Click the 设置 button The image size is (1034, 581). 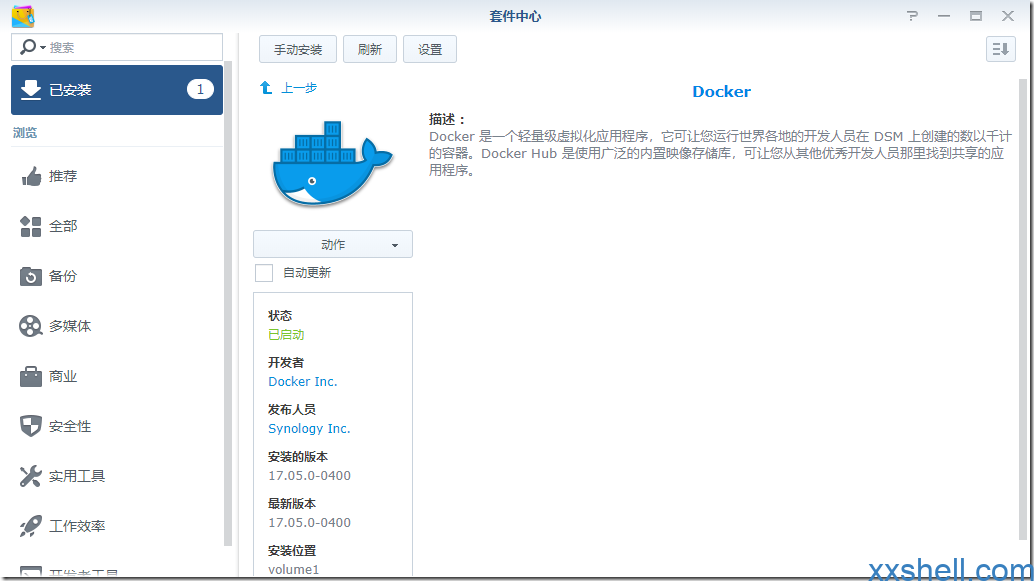(x=430, y=49)
